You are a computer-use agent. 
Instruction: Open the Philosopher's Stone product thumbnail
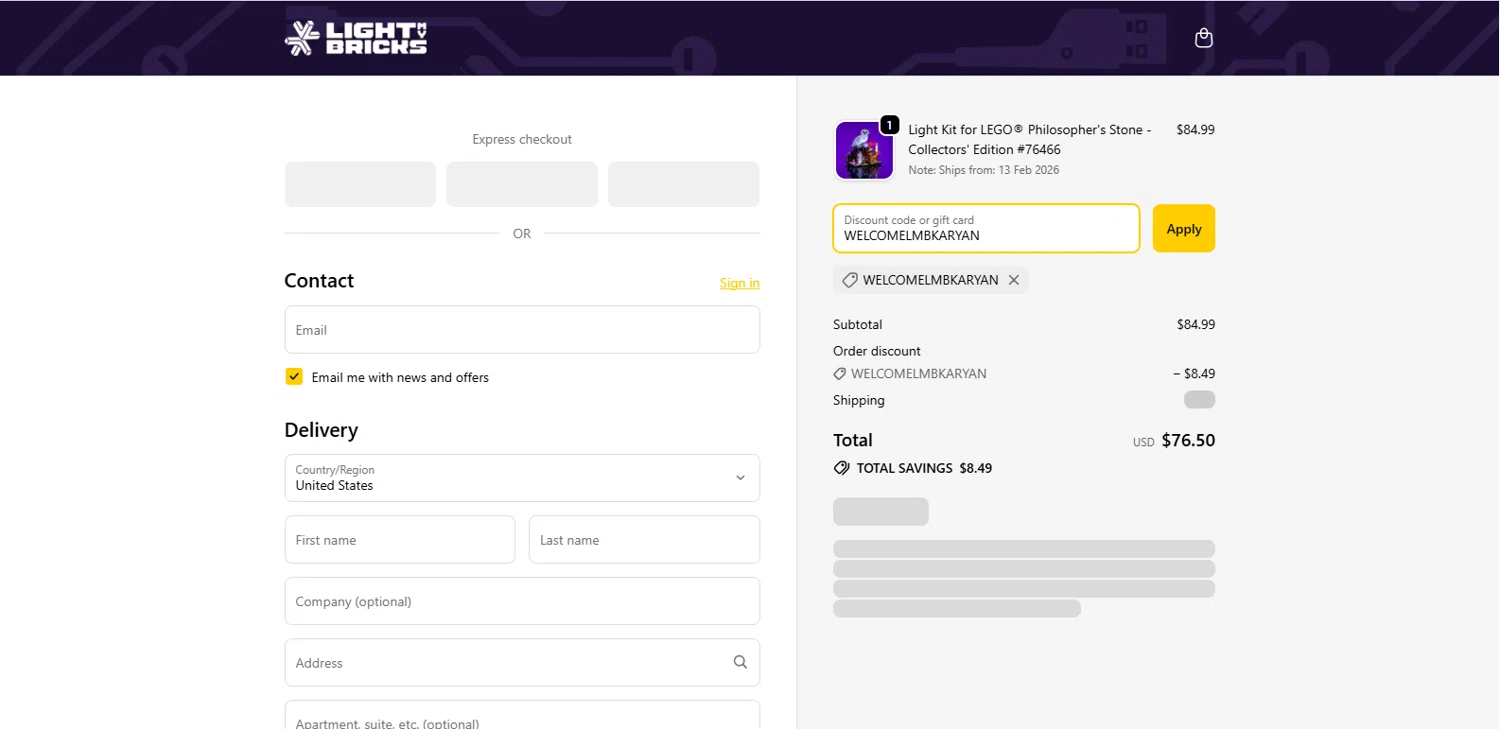click(x=864, y=151)
